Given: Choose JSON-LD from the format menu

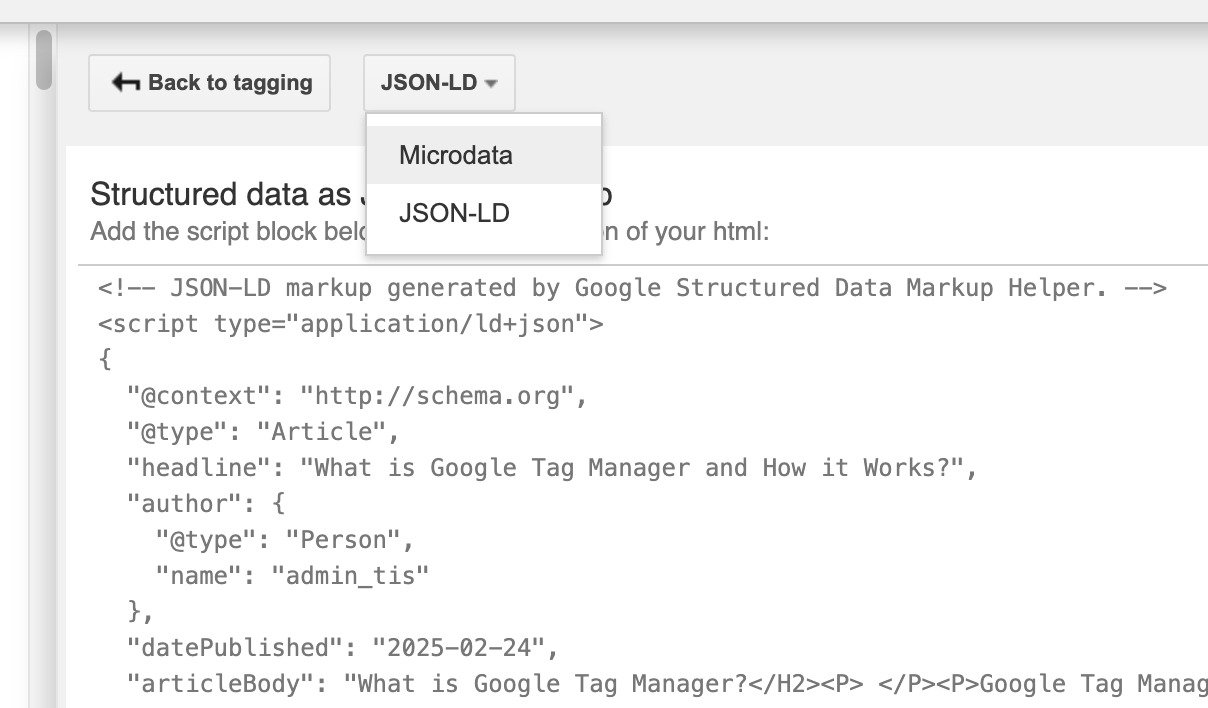Looking at the screenshot, I should [x=484, y=213].
